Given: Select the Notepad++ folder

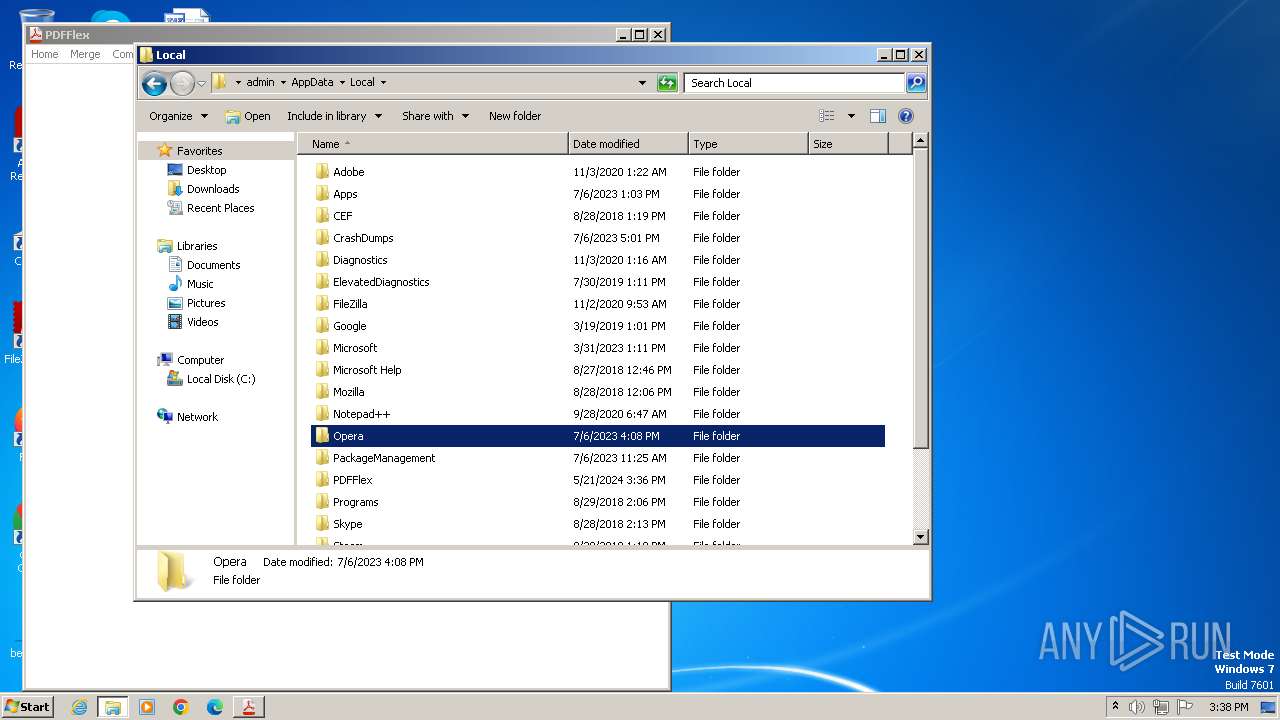Looking at the screenshot, I should click(x=361, y=414).
